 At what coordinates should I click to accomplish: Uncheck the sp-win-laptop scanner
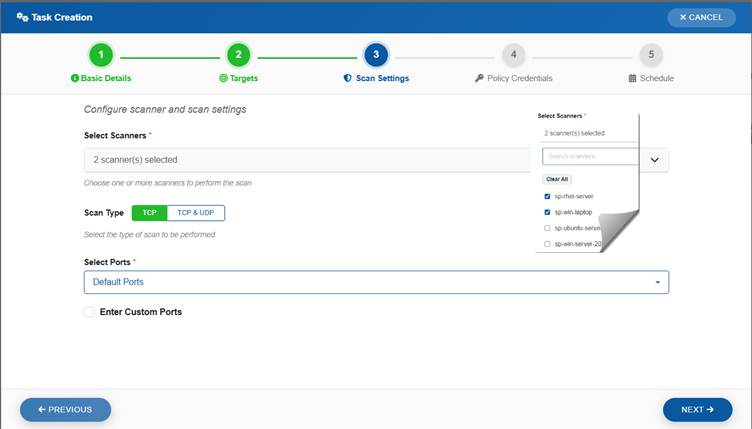[x=546, y=212]
